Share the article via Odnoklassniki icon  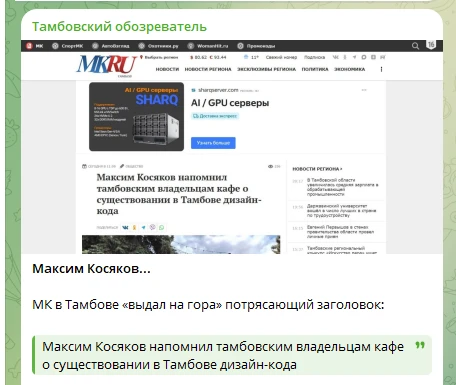pos(134,227)
